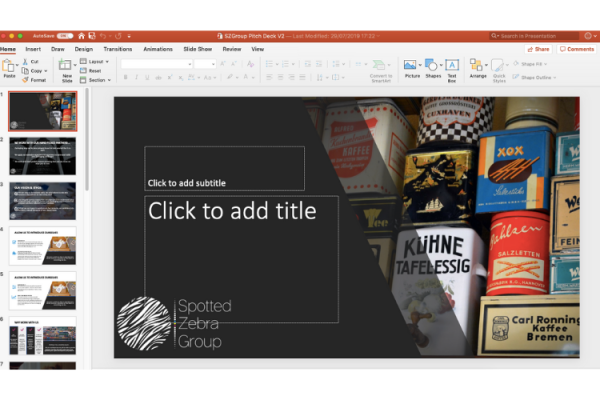The height and width of the screenshot is (400, 600).
Task: Click the Picture insert icon
Action: point(410,65)
